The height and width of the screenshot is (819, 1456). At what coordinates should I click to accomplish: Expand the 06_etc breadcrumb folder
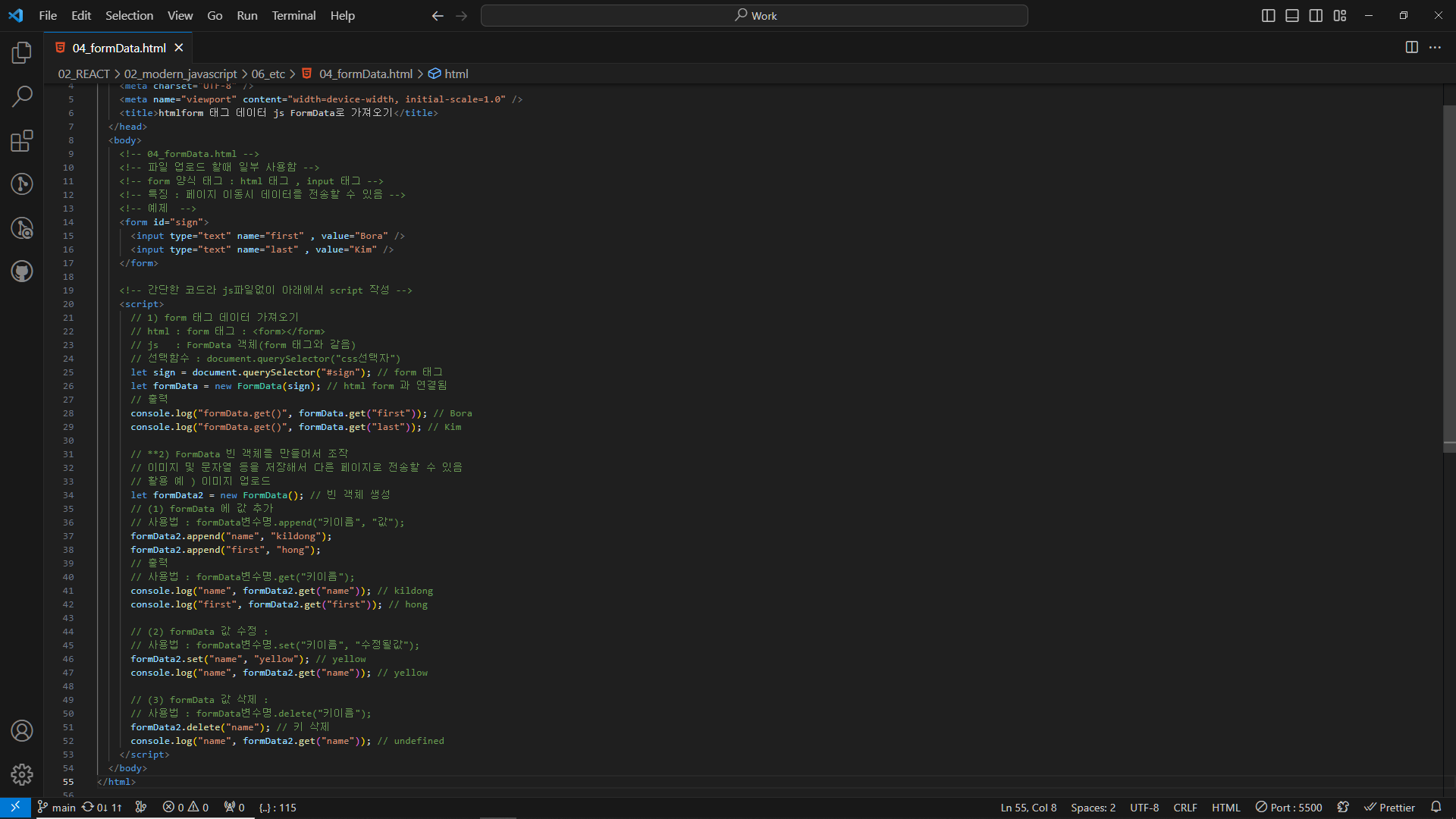click(268, 74)
